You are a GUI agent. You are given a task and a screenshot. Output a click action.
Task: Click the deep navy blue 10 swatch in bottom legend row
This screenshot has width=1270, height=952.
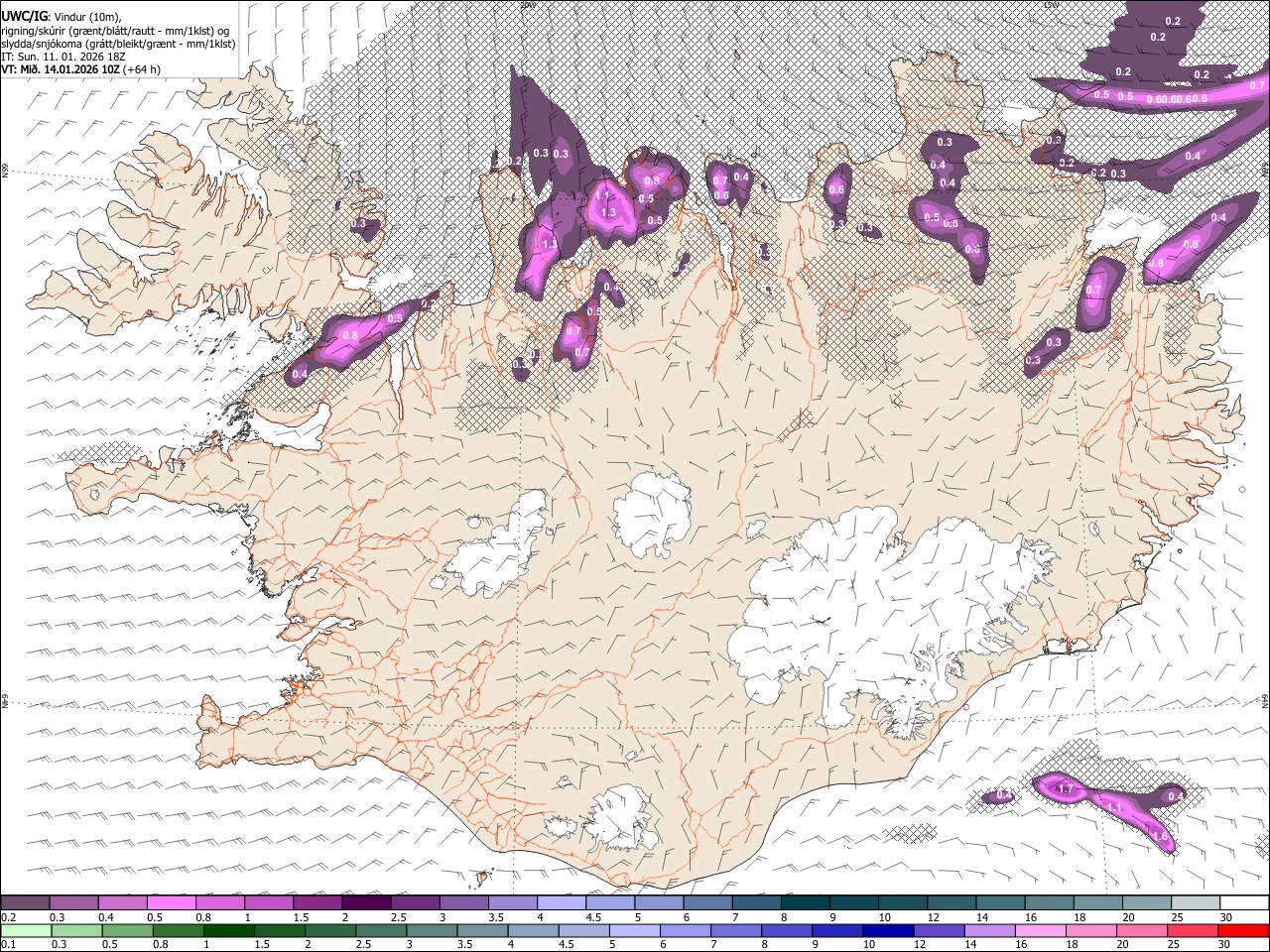pyautogui.click(x=886, y=930)
